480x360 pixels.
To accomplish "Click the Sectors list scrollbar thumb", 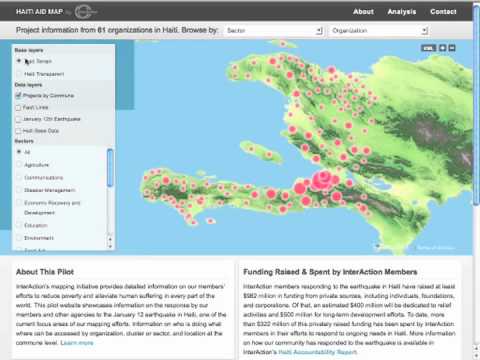I will (110, 168).
